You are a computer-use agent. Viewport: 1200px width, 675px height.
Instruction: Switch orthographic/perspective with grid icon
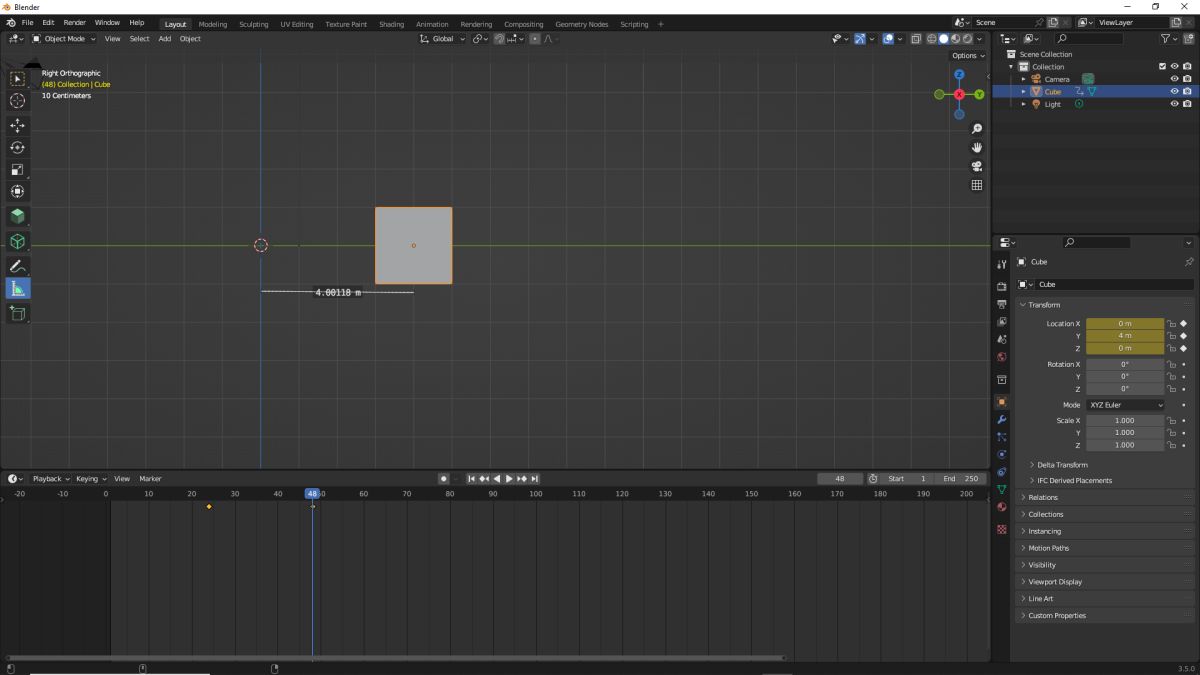pos(977,185)
